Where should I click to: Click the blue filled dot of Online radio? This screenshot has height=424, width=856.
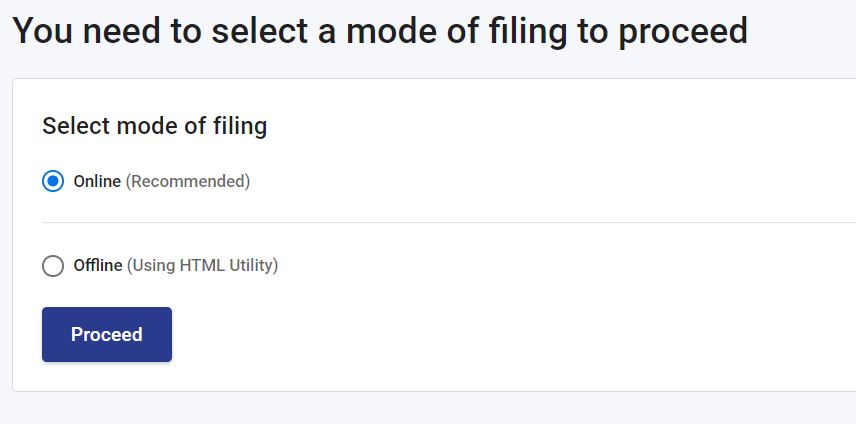[x=53, y=181]
